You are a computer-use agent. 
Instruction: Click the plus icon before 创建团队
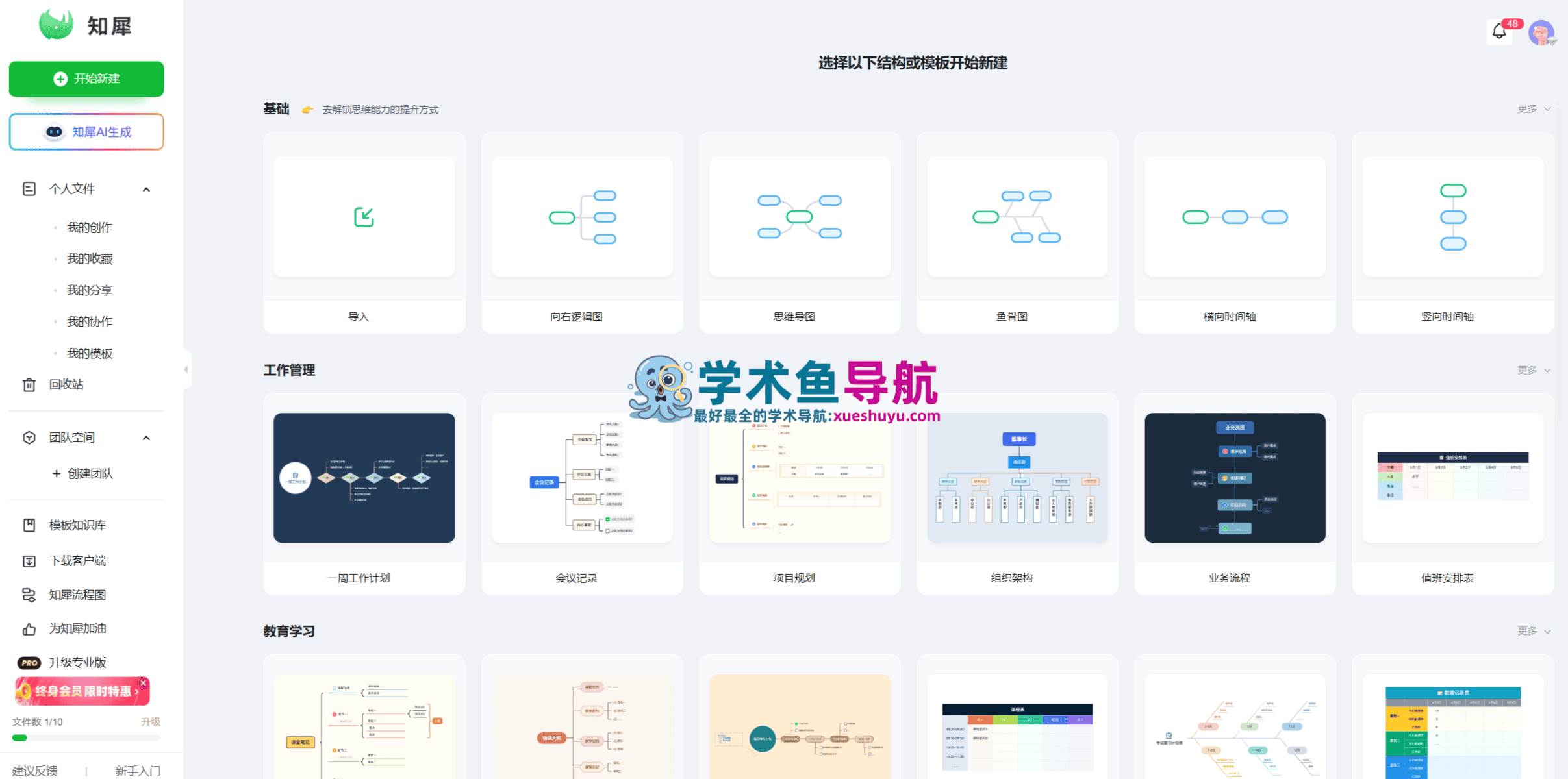click(57, 474)
